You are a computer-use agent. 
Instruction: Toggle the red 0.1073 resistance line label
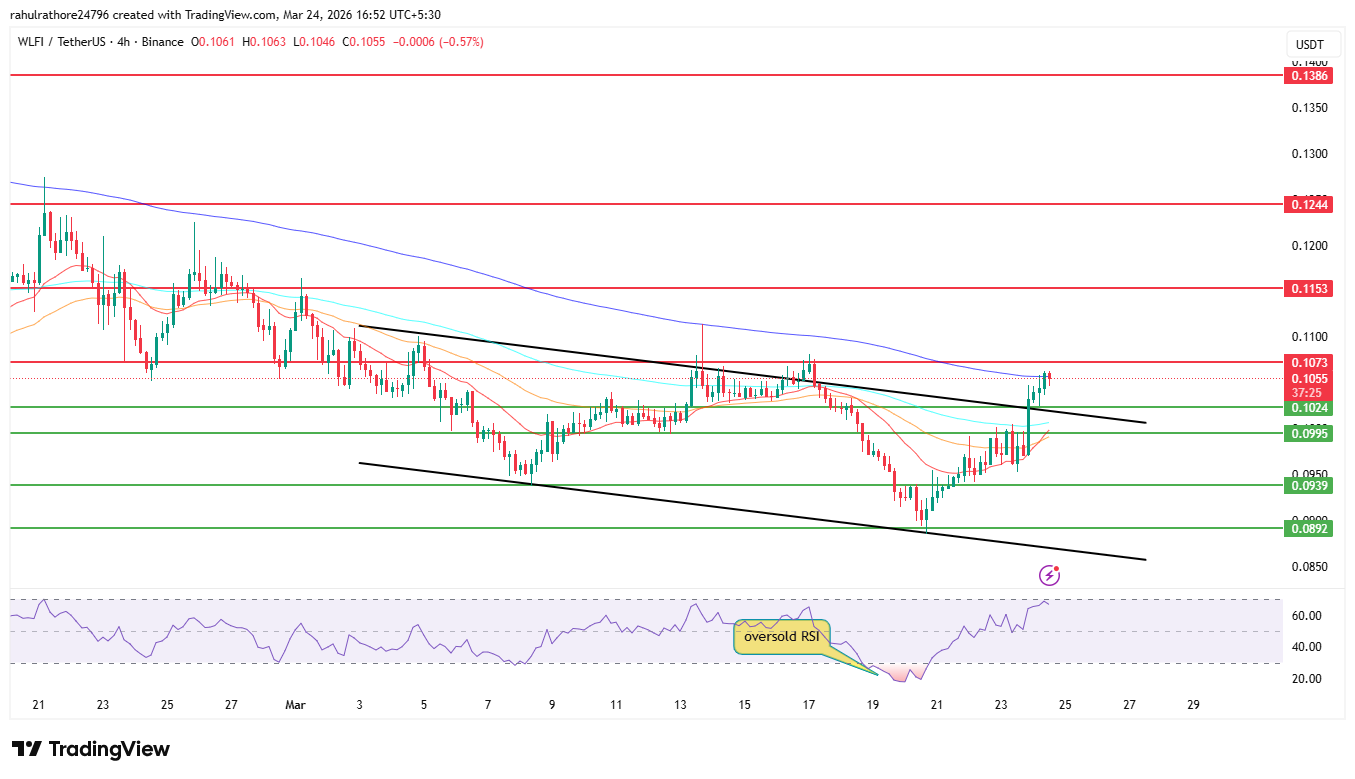pos(1308,363)
